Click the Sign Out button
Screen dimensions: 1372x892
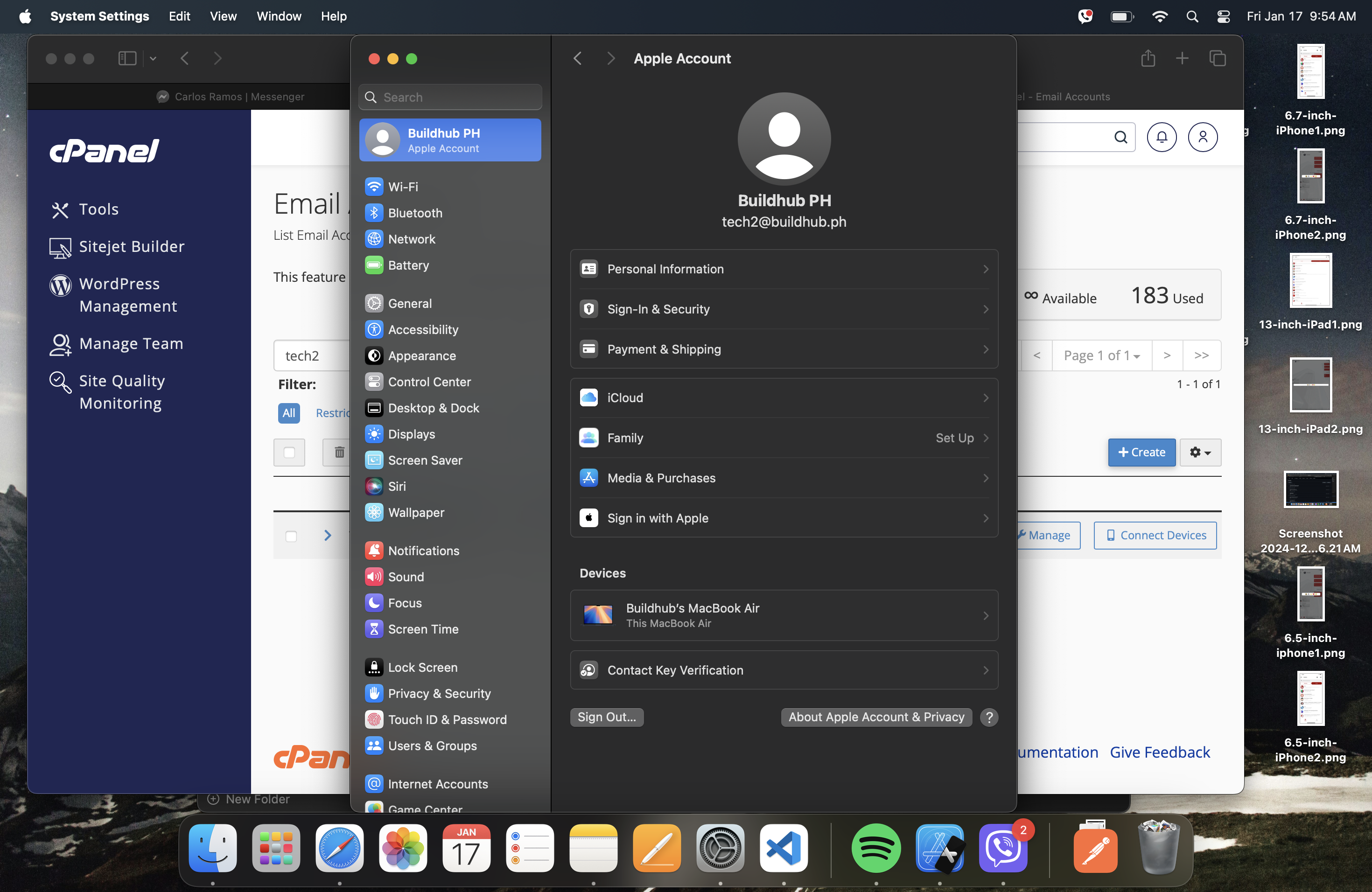[x=607, y=717]
